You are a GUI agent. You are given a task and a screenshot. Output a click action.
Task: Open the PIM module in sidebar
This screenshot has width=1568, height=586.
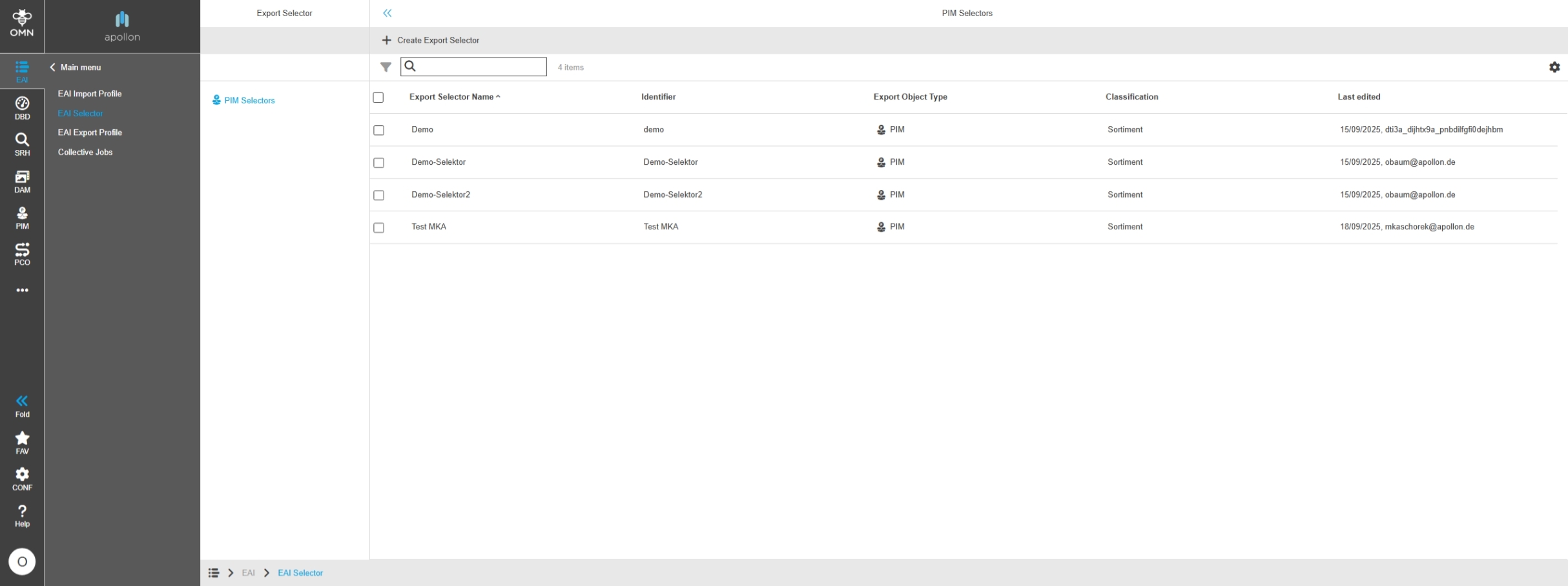tap(22, 218)
